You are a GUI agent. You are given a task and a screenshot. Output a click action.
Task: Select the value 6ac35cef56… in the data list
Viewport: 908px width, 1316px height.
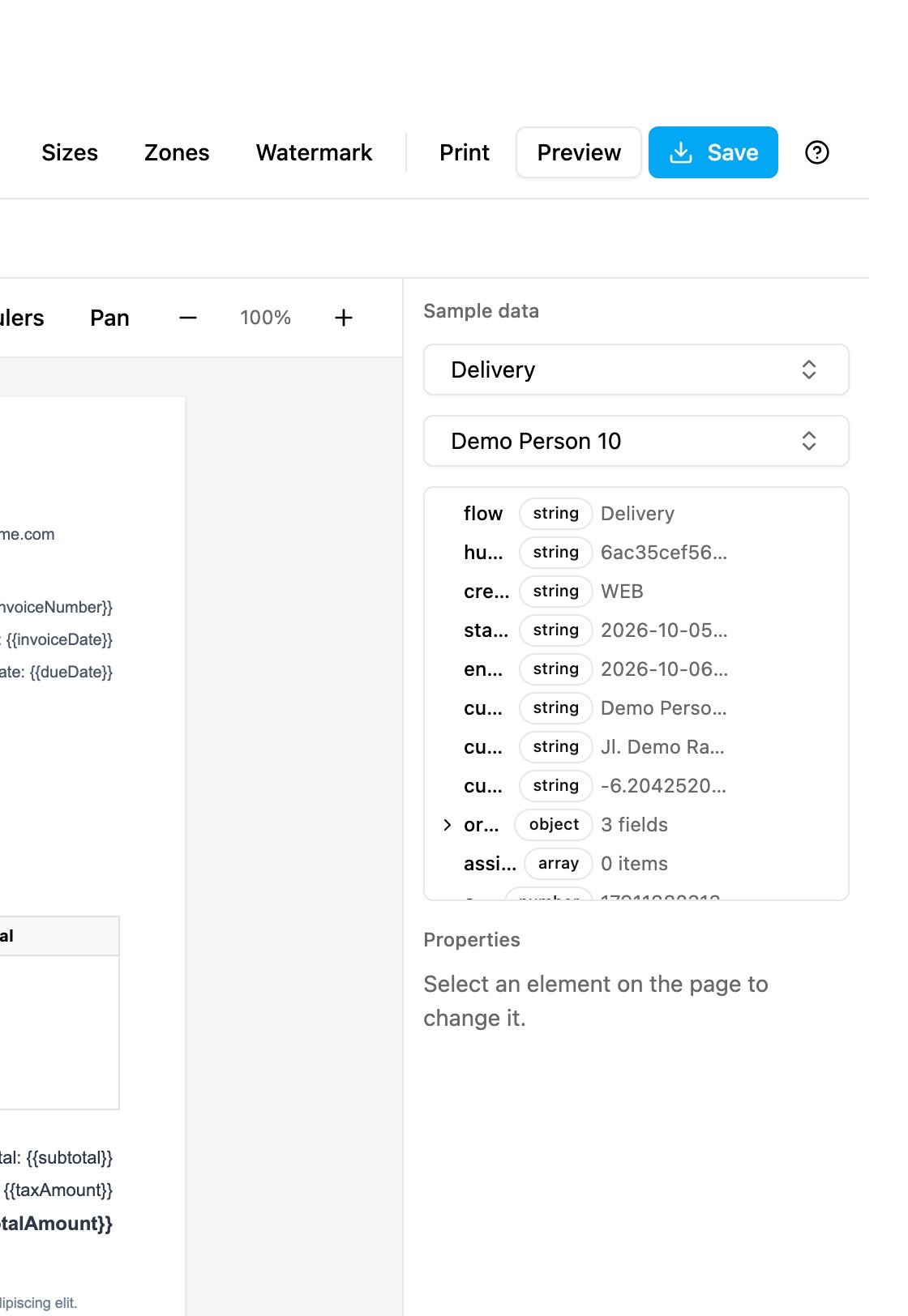[x=664, y=553]
